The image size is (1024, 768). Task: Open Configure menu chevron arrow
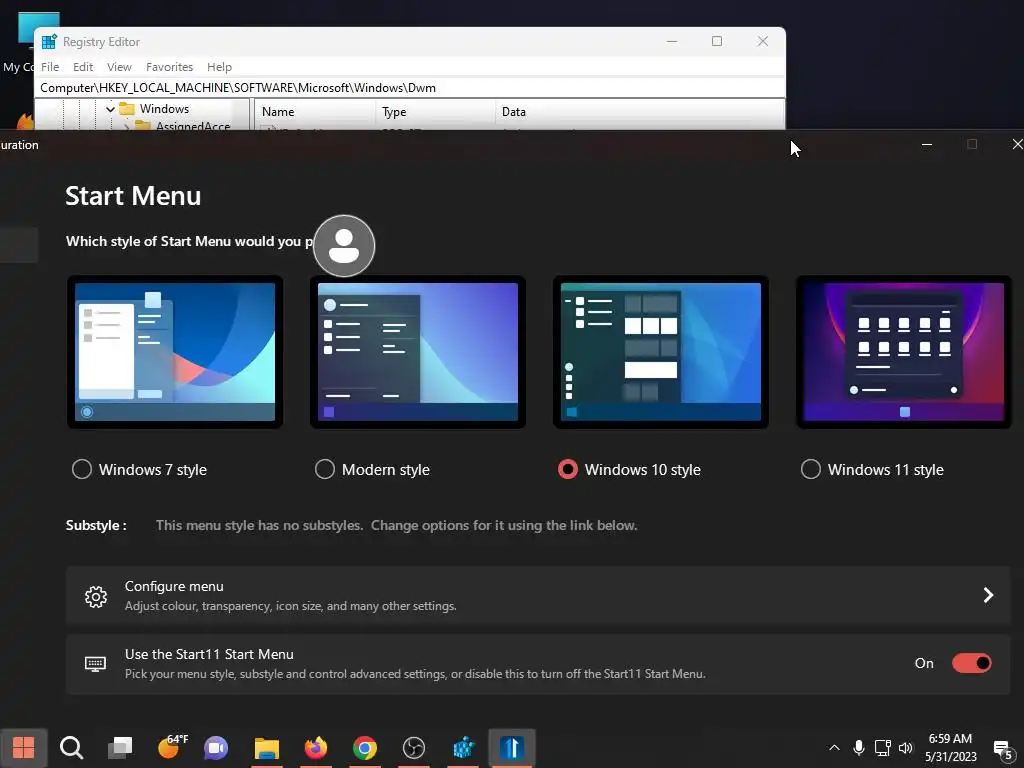tap(988, 594)
